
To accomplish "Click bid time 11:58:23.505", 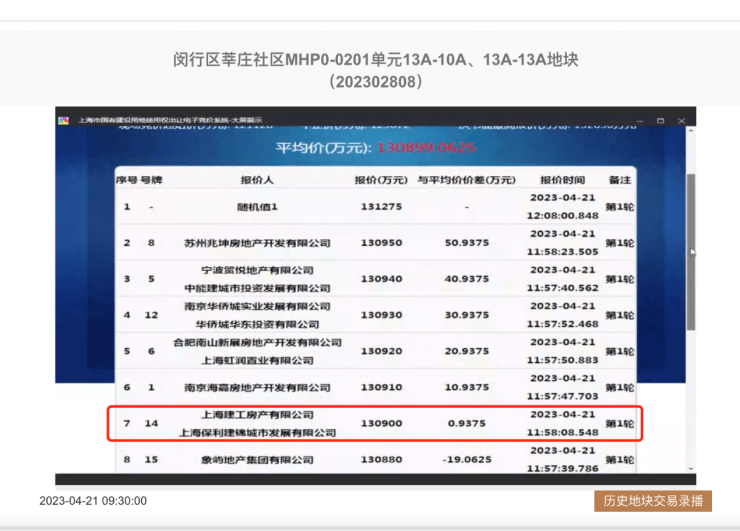I will click(563, 252).
